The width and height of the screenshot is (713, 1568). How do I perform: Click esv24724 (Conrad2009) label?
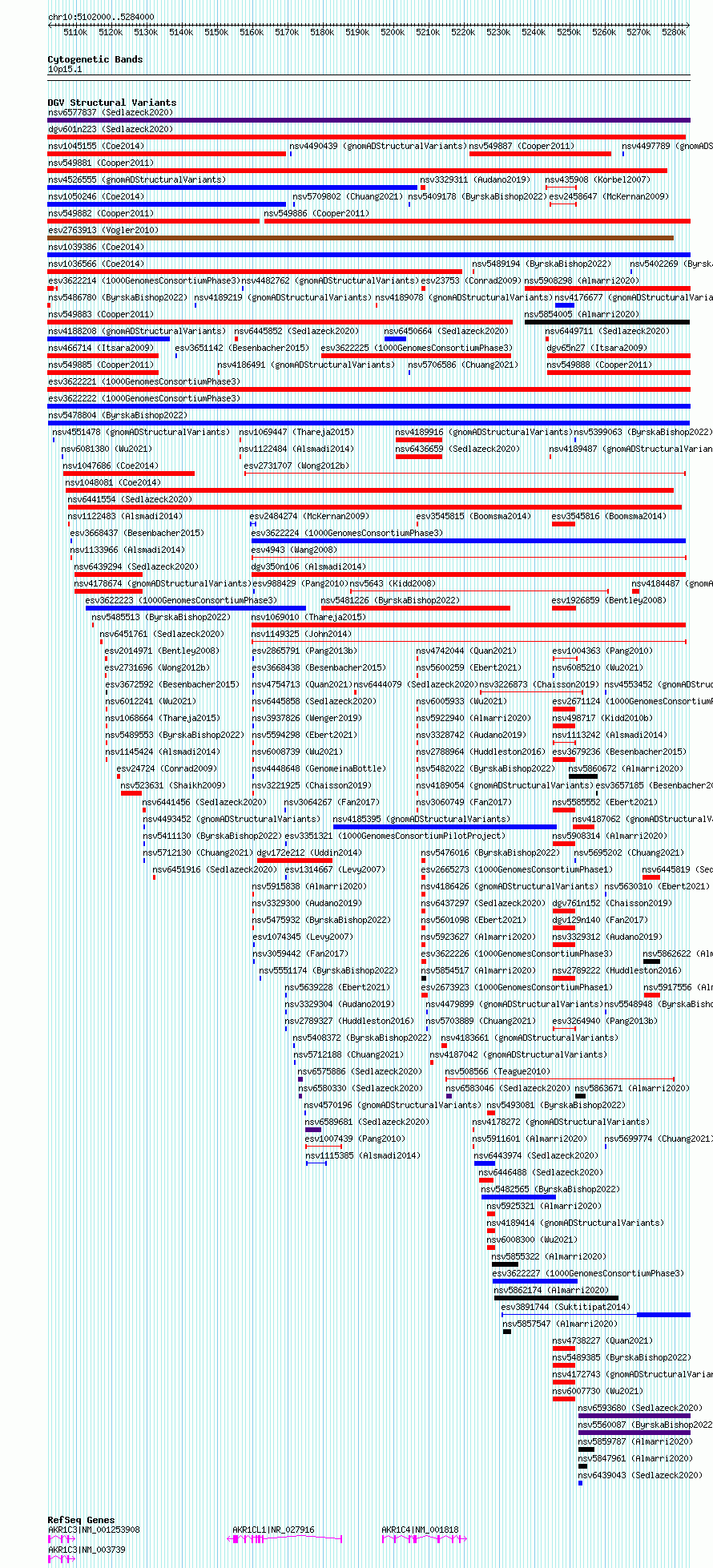coord(167,768)
